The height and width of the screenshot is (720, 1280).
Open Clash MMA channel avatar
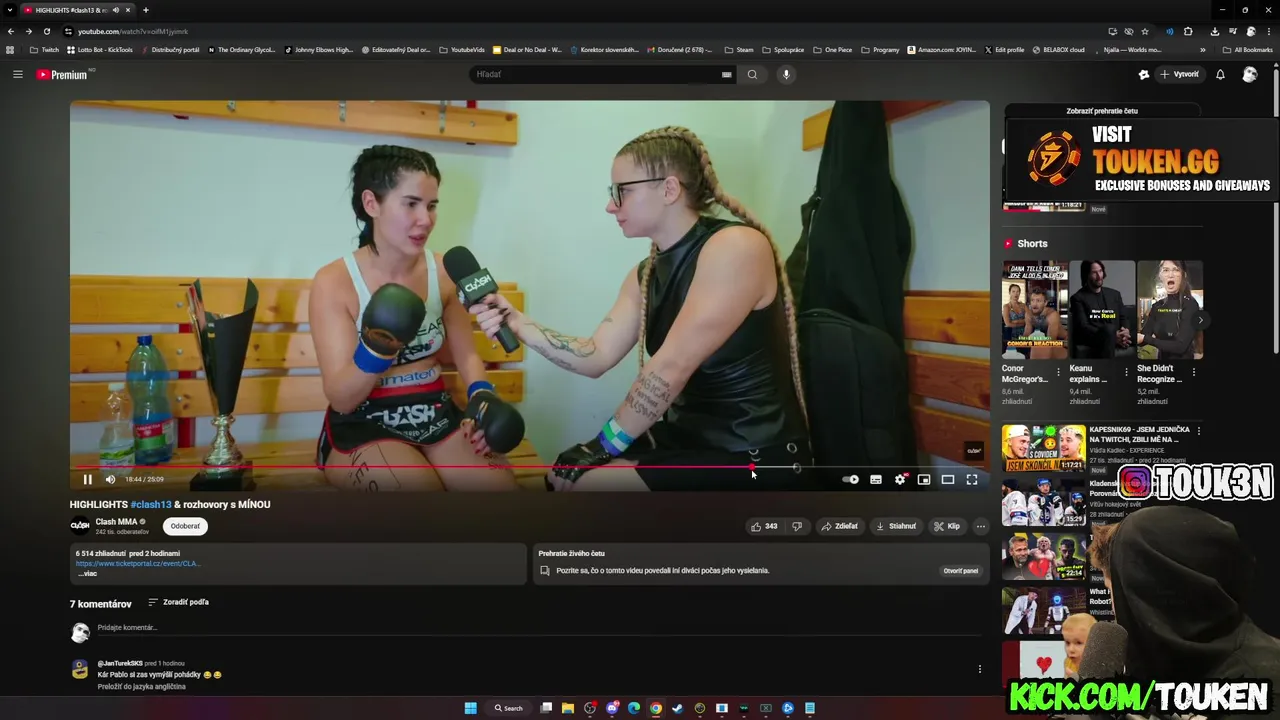pyautogui.click(x=80, y=526)
